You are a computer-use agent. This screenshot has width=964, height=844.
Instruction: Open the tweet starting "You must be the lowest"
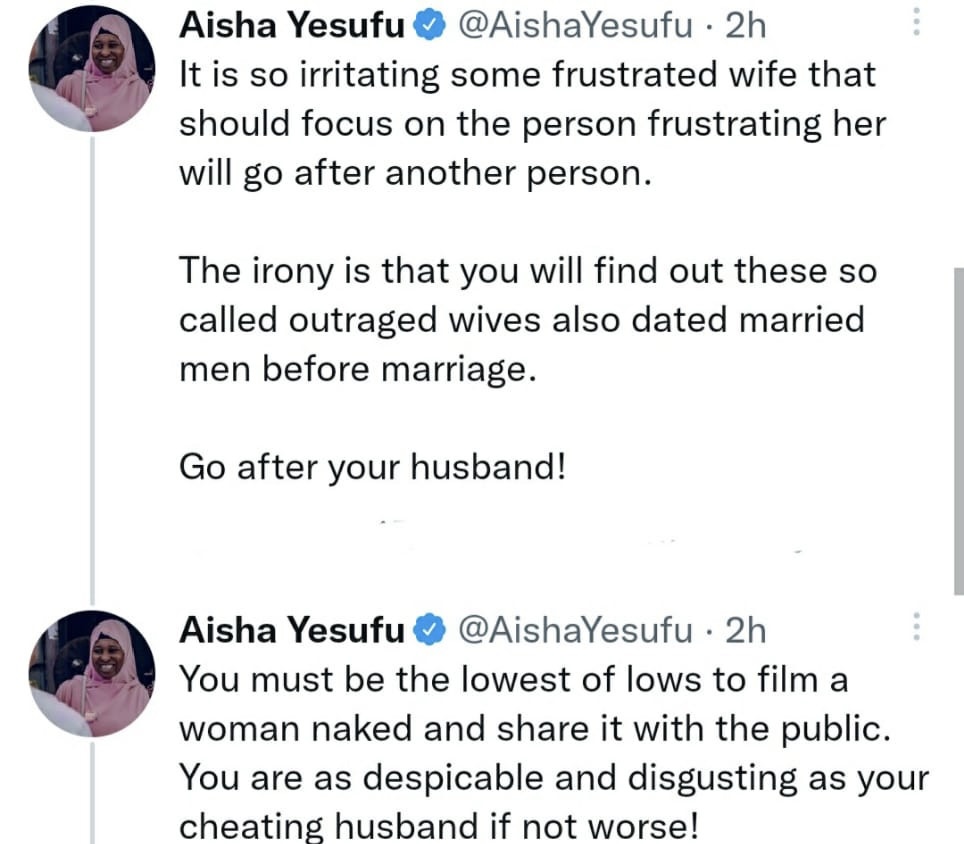512,681
